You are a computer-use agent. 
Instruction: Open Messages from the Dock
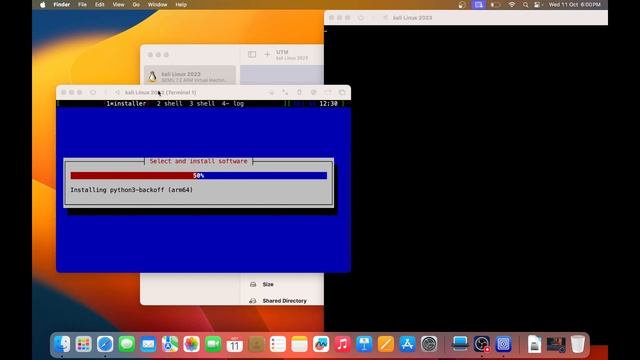[127, 344]
